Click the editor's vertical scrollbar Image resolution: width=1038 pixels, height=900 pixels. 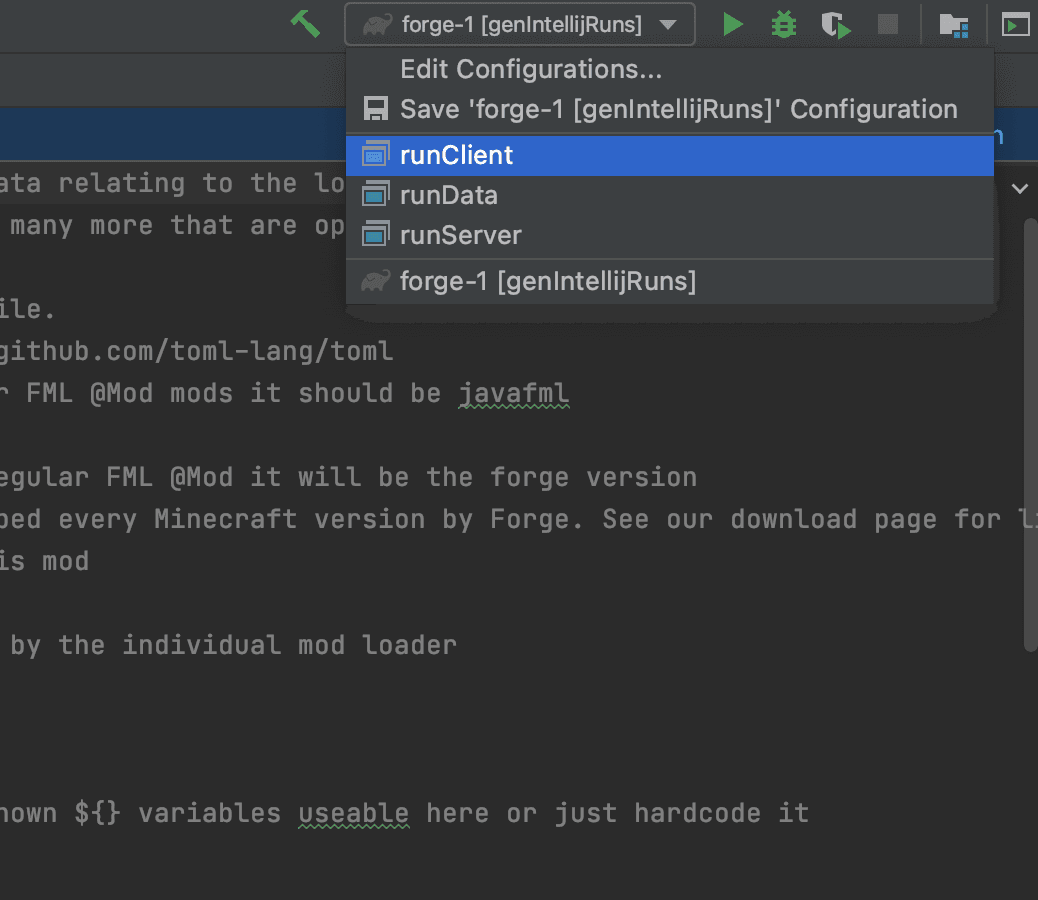(1031, 435)
